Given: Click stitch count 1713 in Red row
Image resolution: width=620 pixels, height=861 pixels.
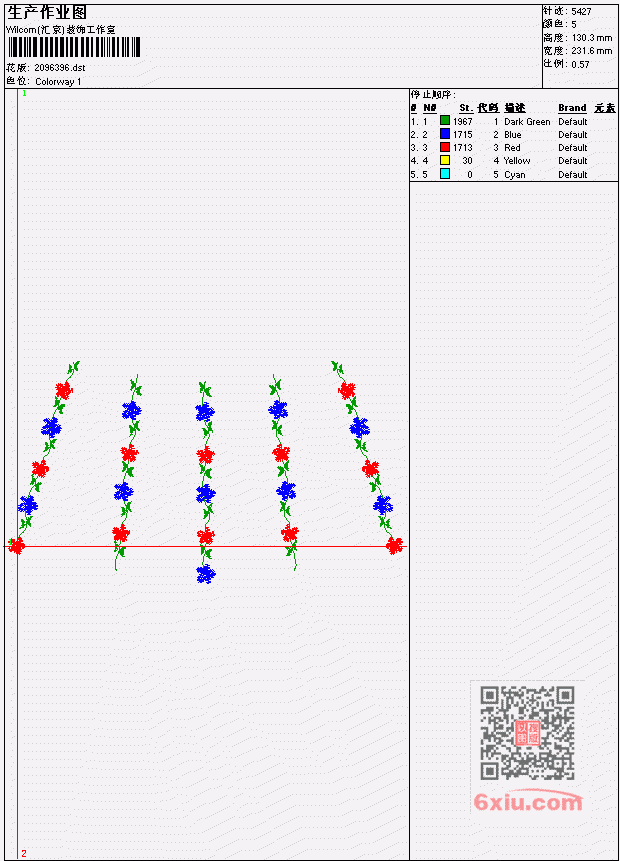Looking at the screenshot, I should click(x=462, y=148).
